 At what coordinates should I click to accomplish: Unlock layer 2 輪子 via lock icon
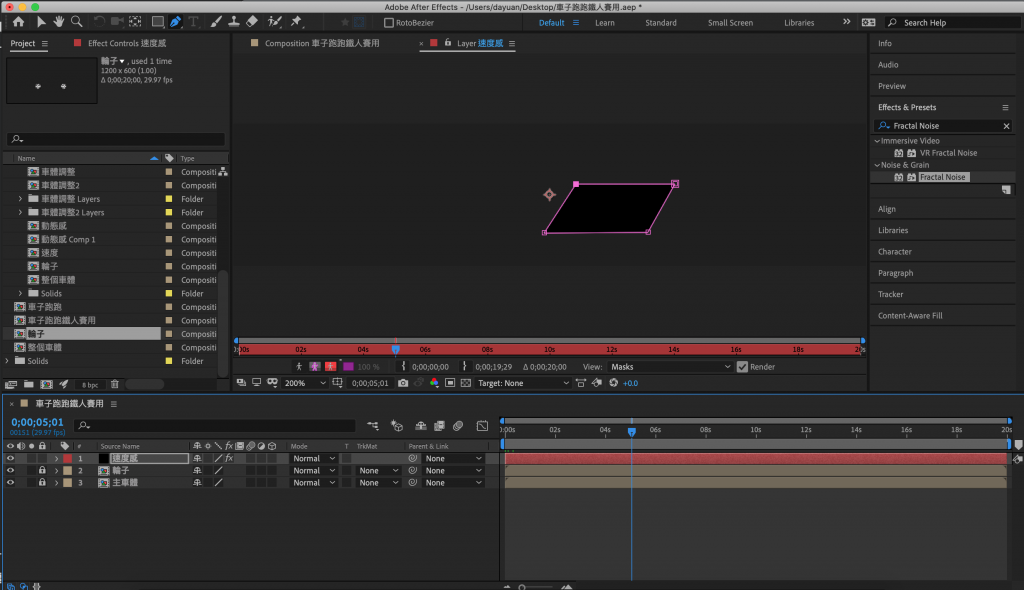click(x=42, y=470)
